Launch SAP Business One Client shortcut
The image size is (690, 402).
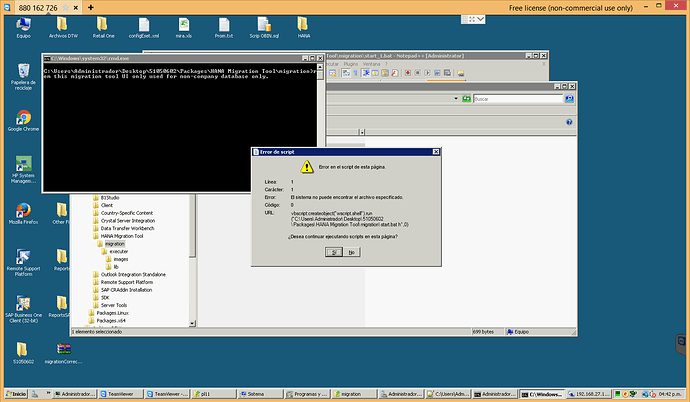[x=23, y=309]
